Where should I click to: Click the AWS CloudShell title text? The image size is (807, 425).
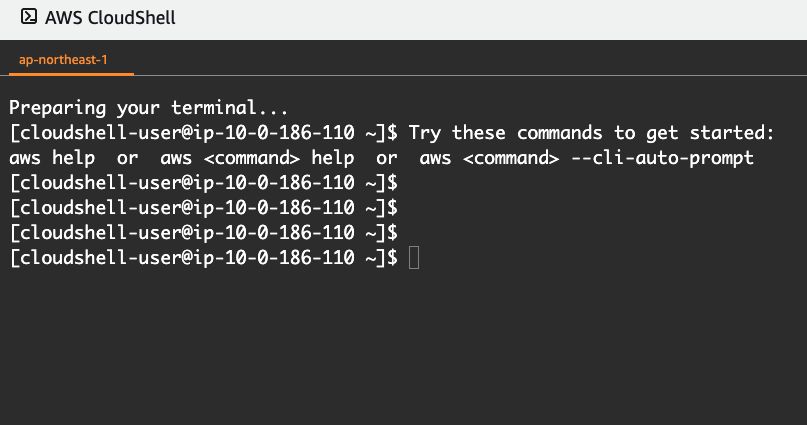[x=110, y=17]
